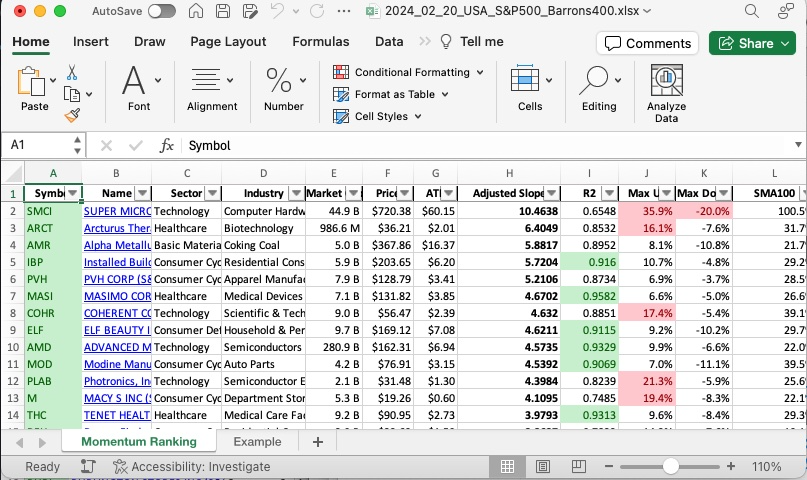The width and height of the screenshot is (807, 480).
Task: Expand the formula bar chevron
Action: [x=798, y=145]
